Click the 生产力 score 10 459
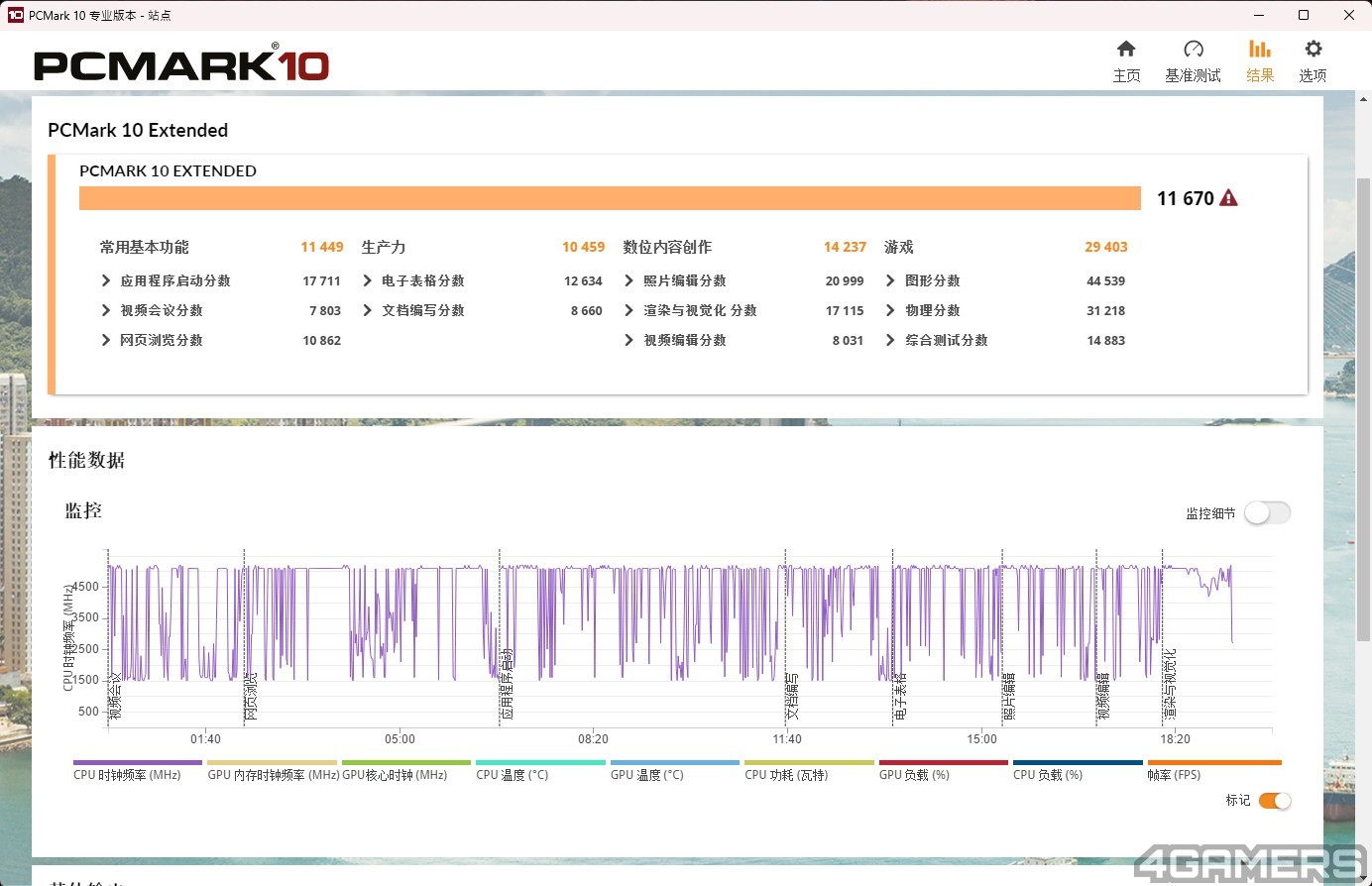The height and width of the screenshot is (886, 1372). pyautogui.click(x=583, y=247)
